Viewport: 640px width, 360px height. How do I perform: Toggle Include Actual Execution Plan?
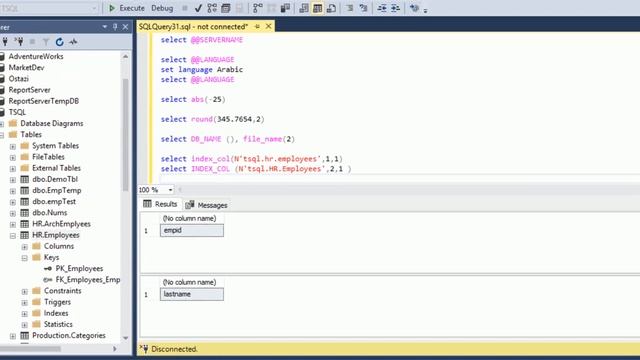point(258,8)
